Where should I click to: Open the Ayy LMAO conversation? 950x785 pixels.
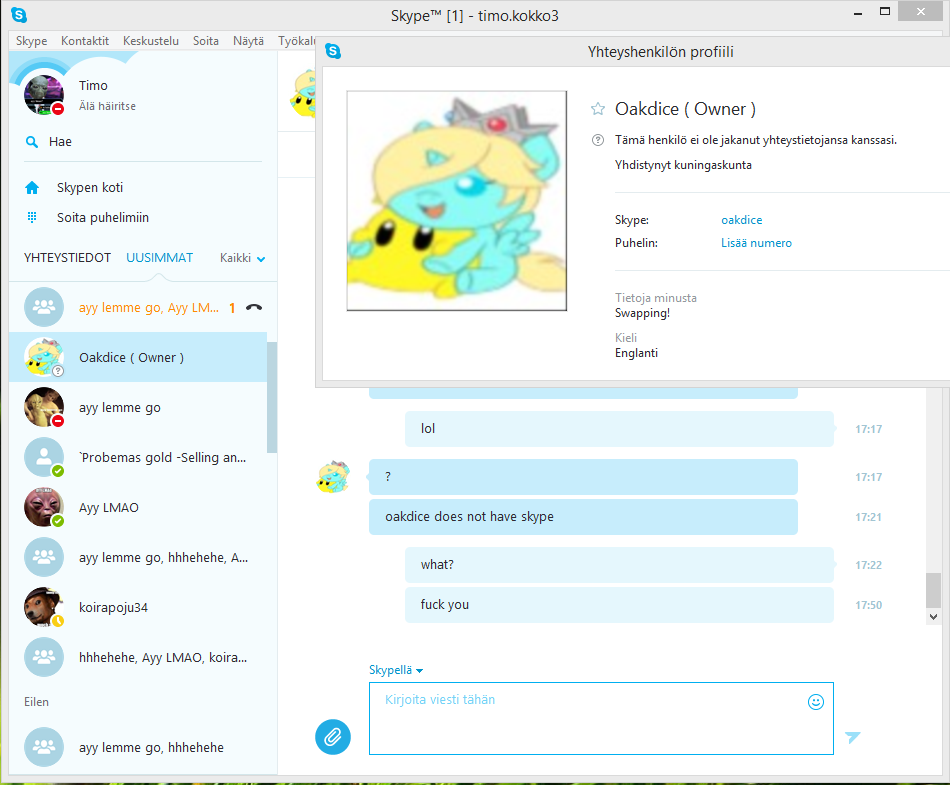pos(138,507)
